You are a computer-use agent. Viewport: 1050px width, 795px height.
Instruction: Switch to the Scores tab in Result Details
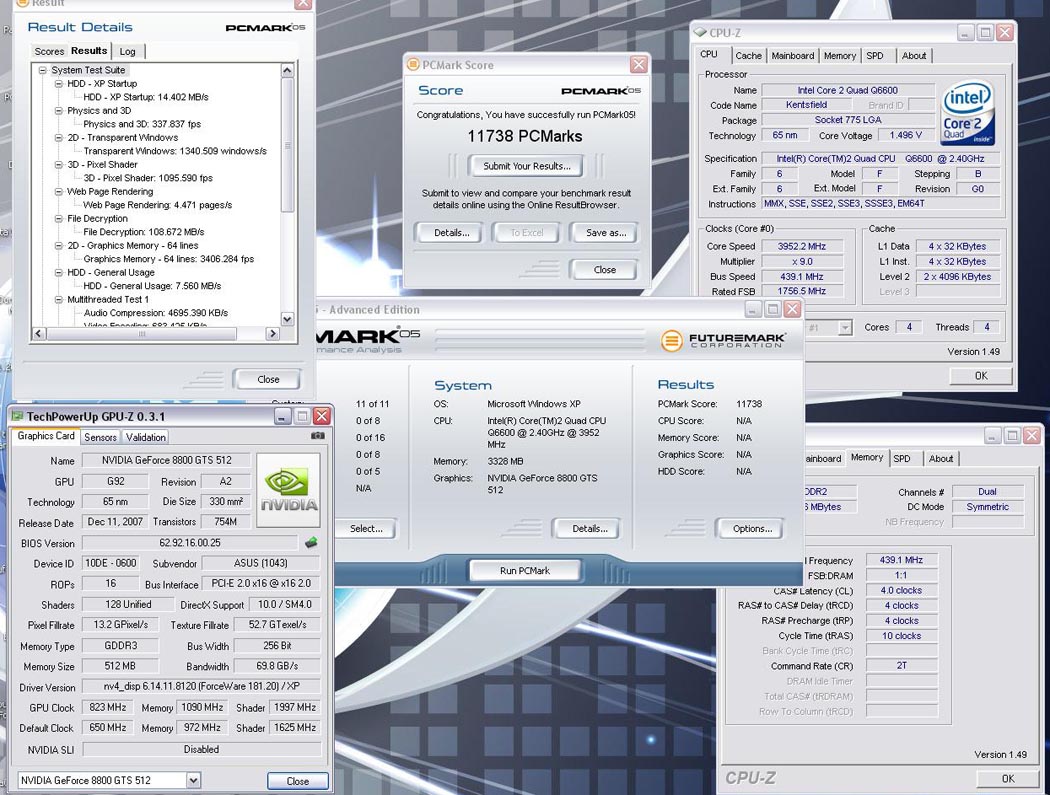[x=49, y=52]
